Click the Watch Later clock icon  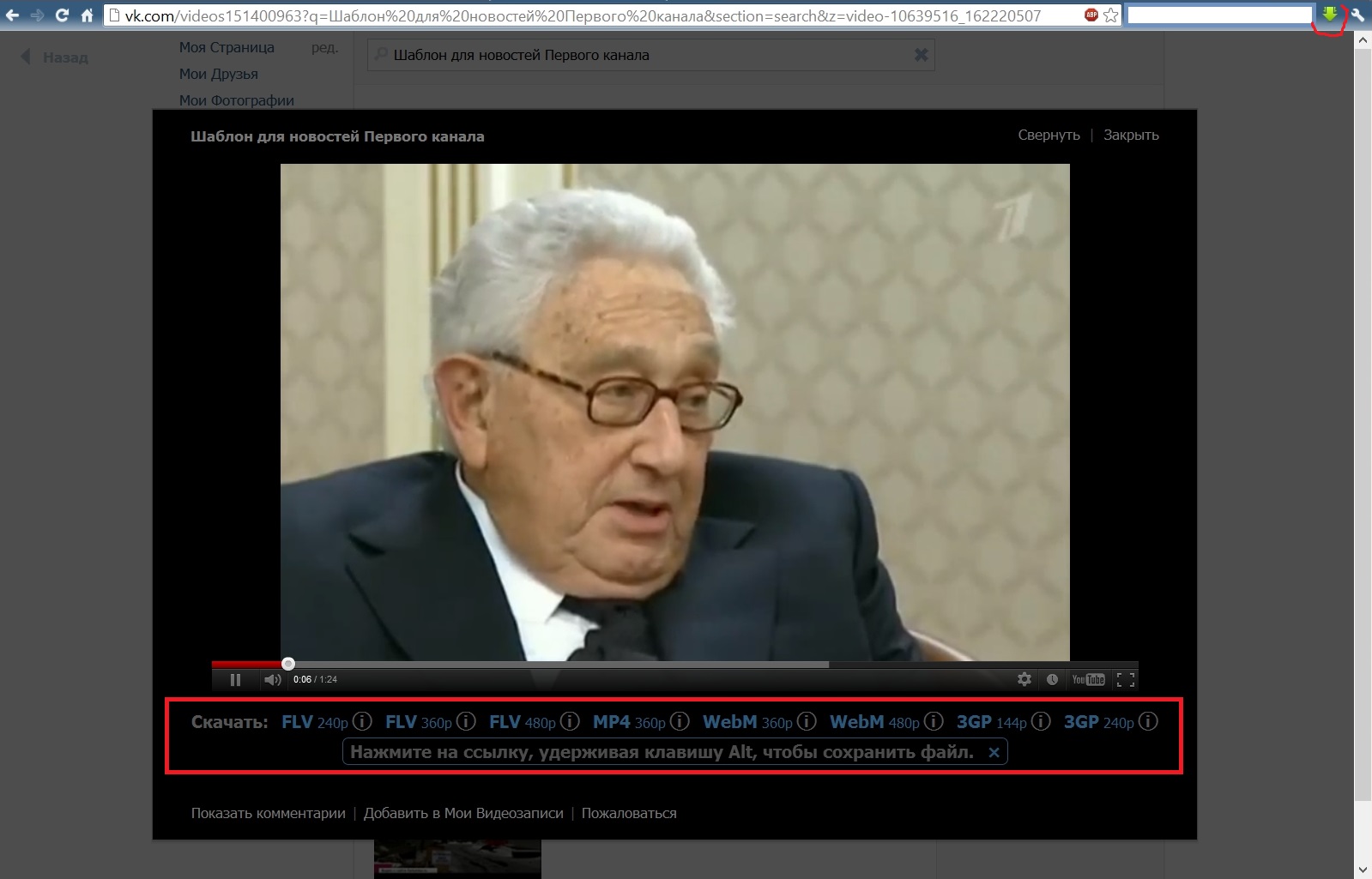[1052, 679]
